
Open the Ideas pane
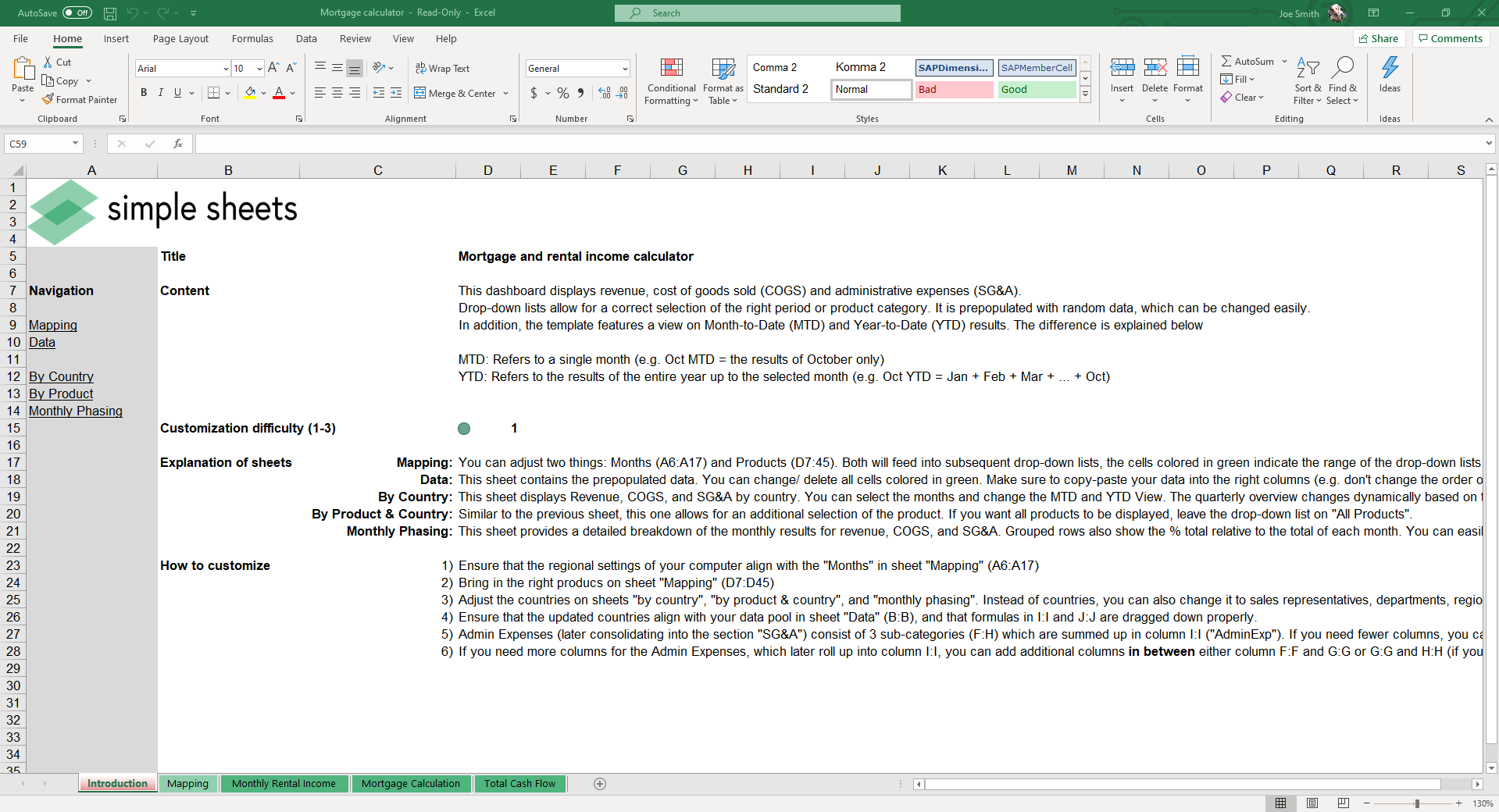click(x=1390, y=75)
